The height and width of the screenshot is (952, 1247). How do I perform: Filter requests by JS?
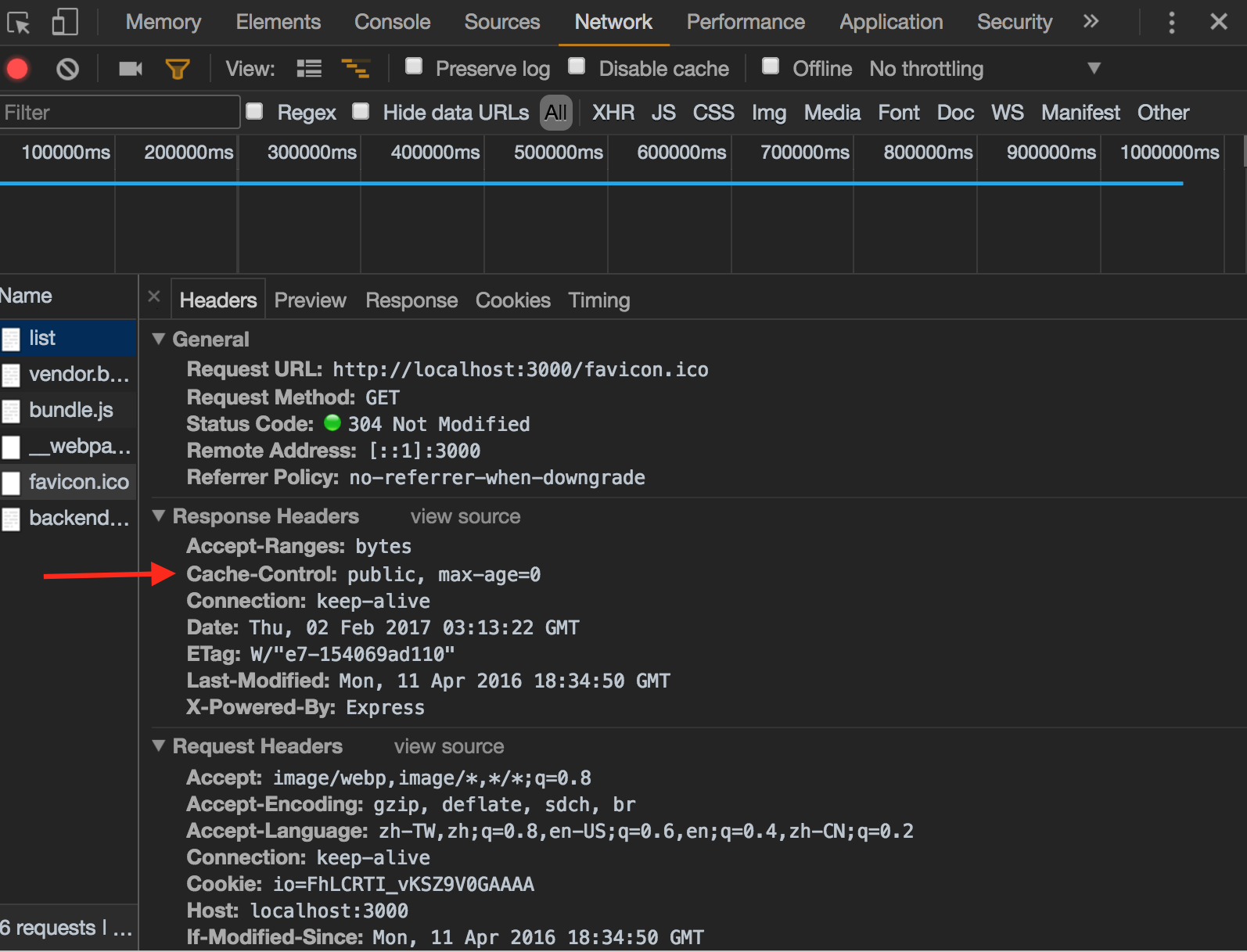[x=663, y=113]
